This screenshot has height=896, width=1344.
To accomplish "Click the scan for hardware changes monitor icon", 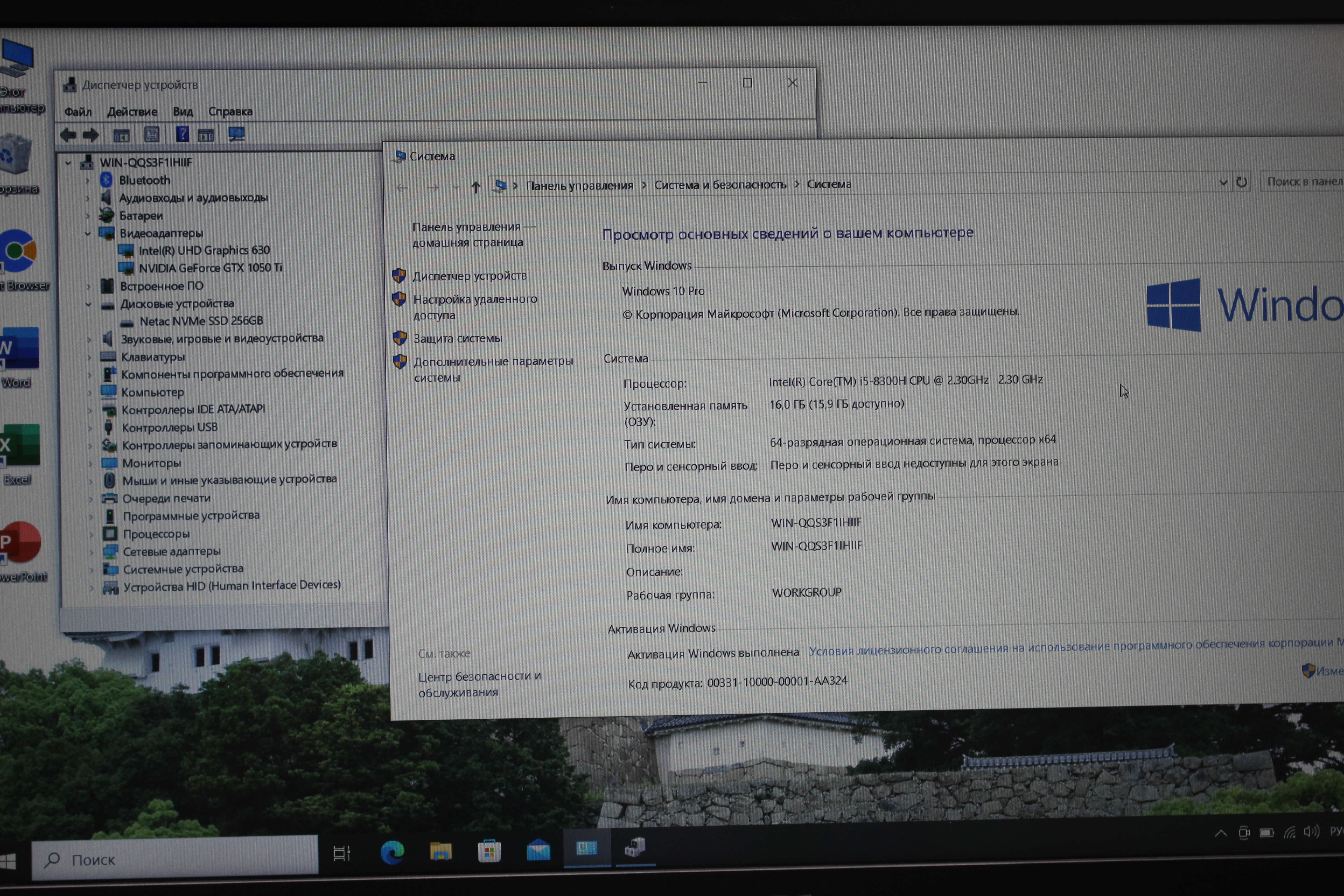I will [x=236, y=134].
